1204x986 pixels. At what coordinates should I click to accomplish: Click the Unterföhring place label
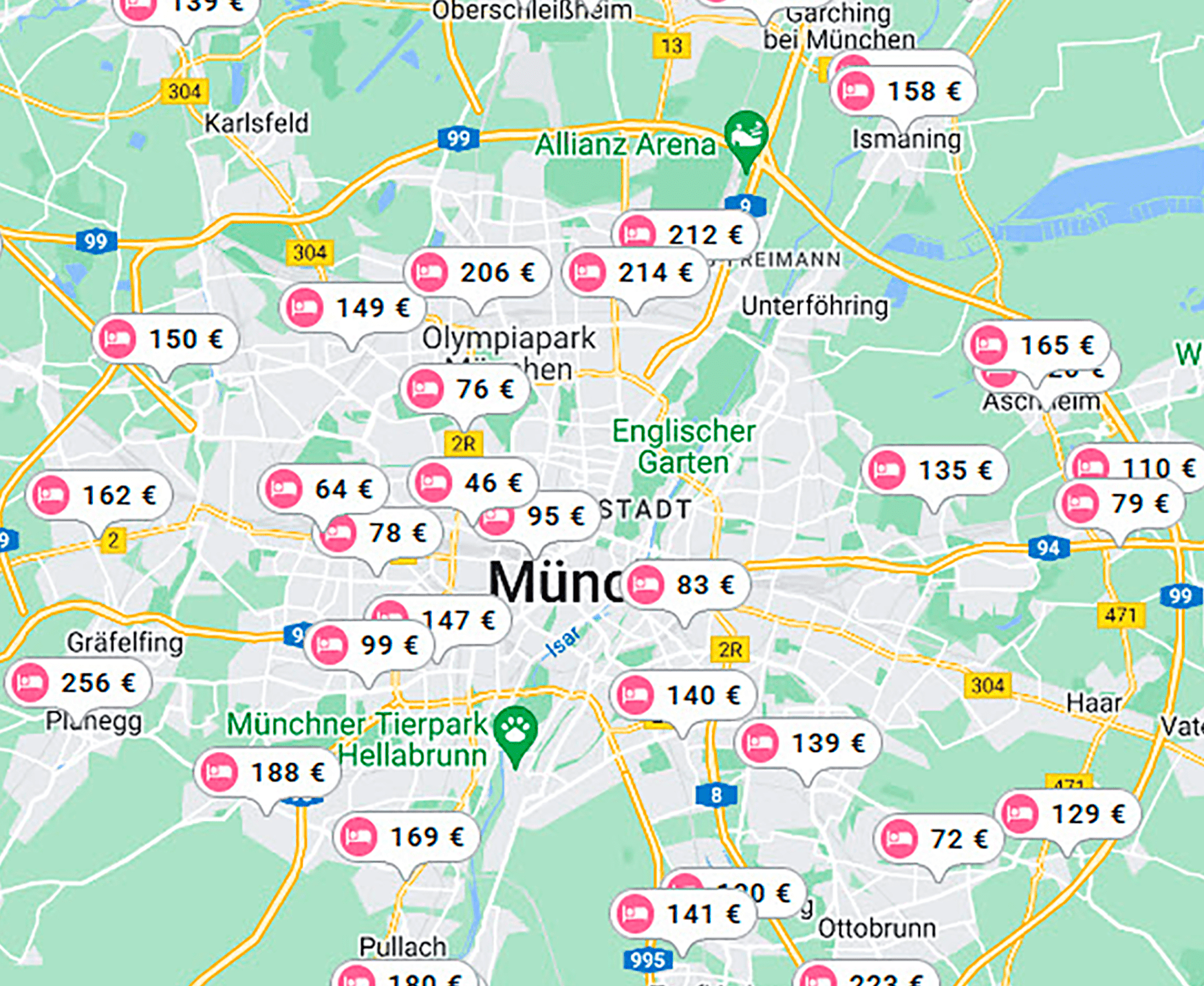pos(814,306)
